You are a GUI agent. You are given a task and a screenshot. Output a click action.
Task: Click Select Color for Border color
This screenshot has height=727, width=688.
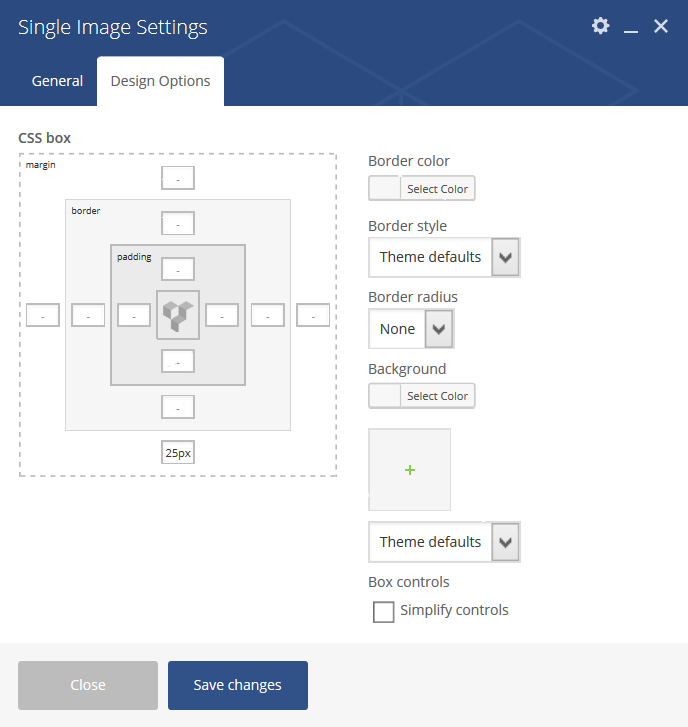(x=438, y=189)
